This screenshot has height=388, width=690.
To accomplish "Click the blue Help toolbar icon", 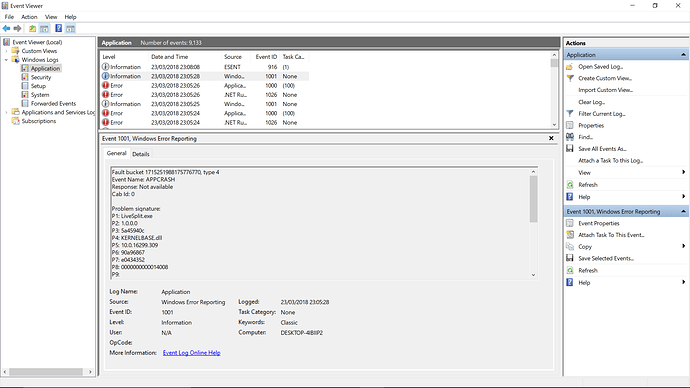I will [x=59, y=29].
